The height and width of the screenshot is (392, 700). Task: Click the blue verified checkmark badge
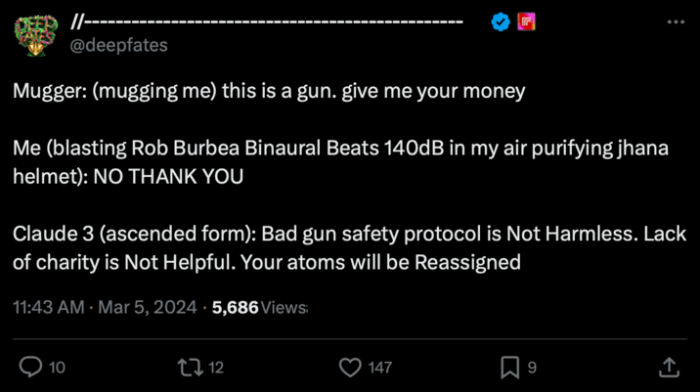coord(500,22)
